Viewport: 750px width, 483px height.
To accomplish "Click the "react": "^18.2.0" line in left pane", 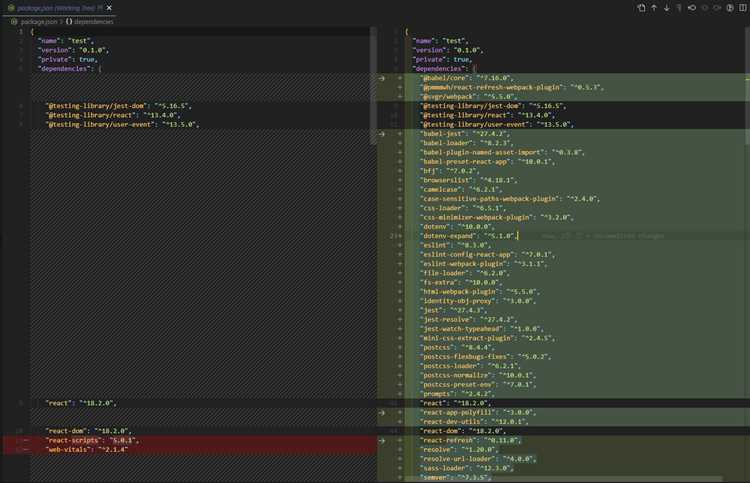I will 81,403.
